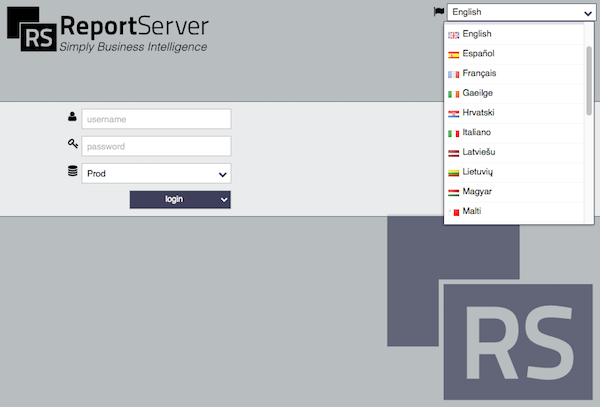The width and height of the screenshot is (600, 407).
Task: Open the Prod database selector
Action: tap(156, 174)
